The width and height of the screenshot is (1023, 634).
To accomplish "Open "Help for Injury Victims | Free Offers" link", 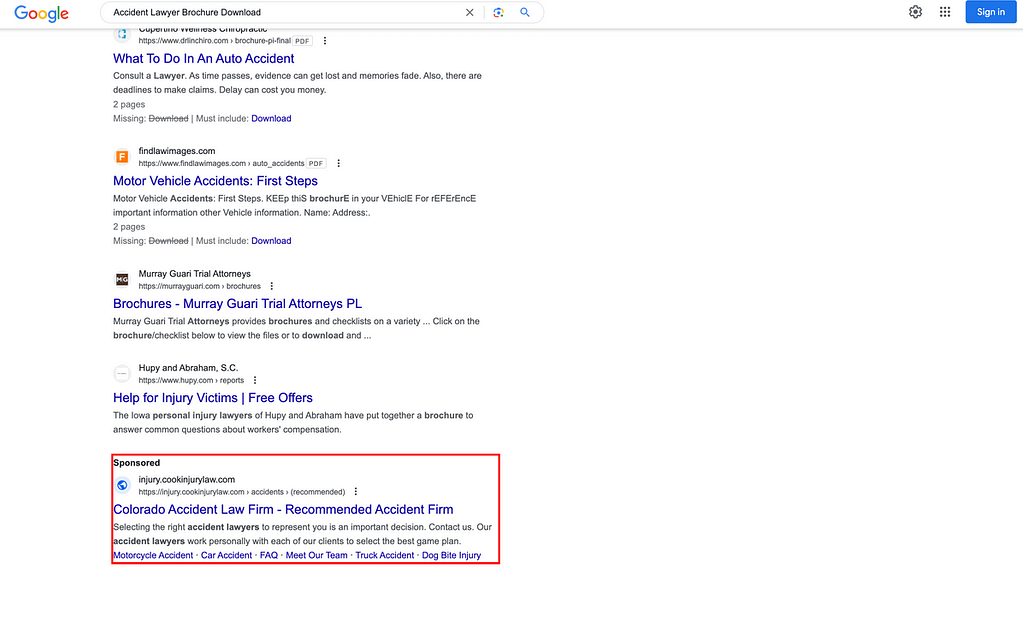I will [x=213, y=398].
